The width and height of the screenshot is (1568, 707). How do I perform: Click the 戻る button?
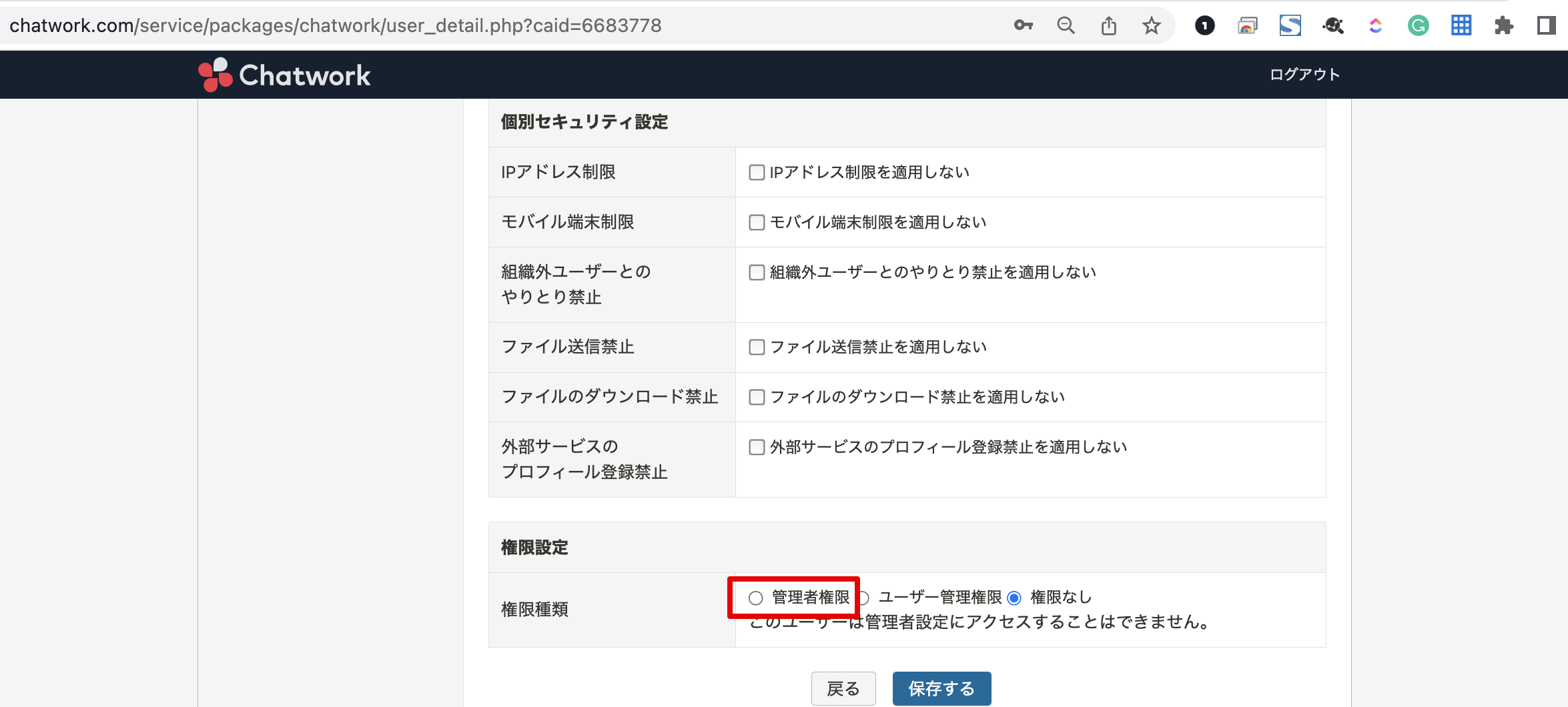coord(843,688)
